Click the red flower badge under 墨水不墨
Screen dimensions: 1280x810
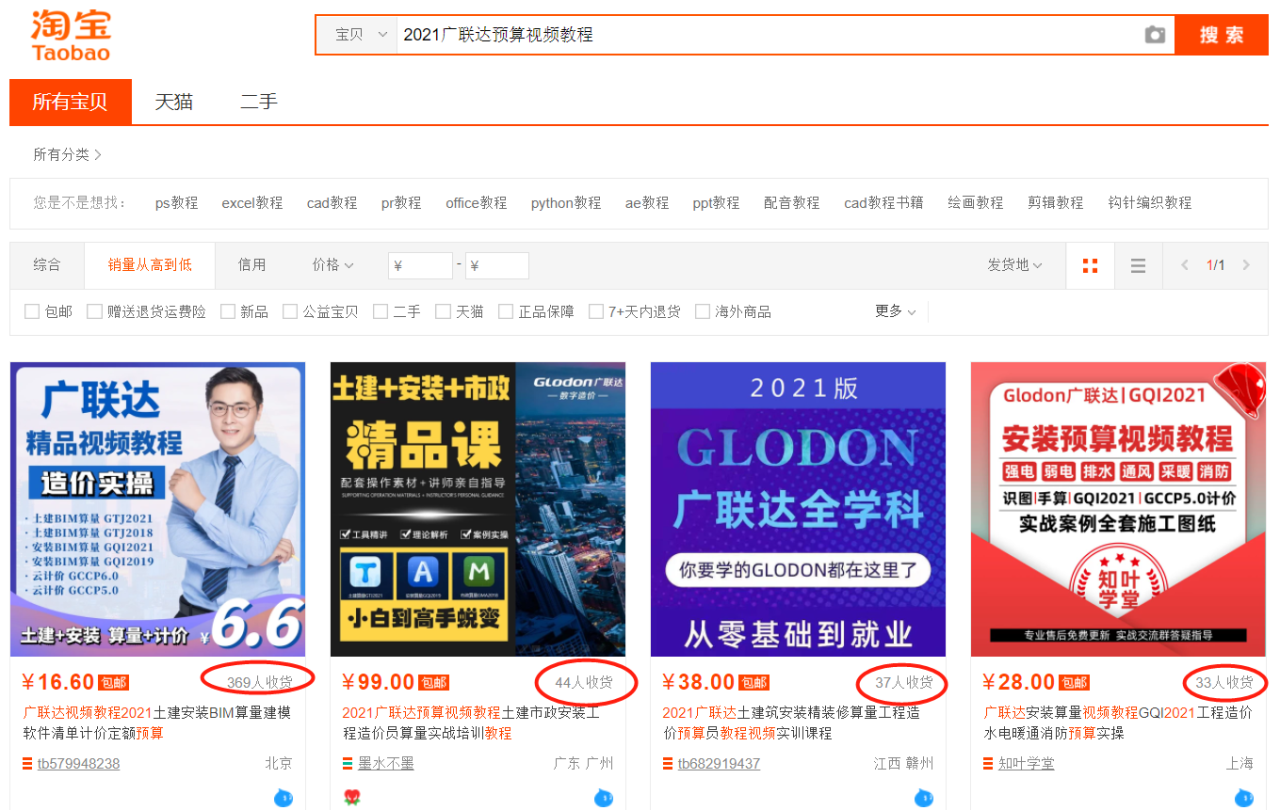pyautogui.click(x=351, y=798)
